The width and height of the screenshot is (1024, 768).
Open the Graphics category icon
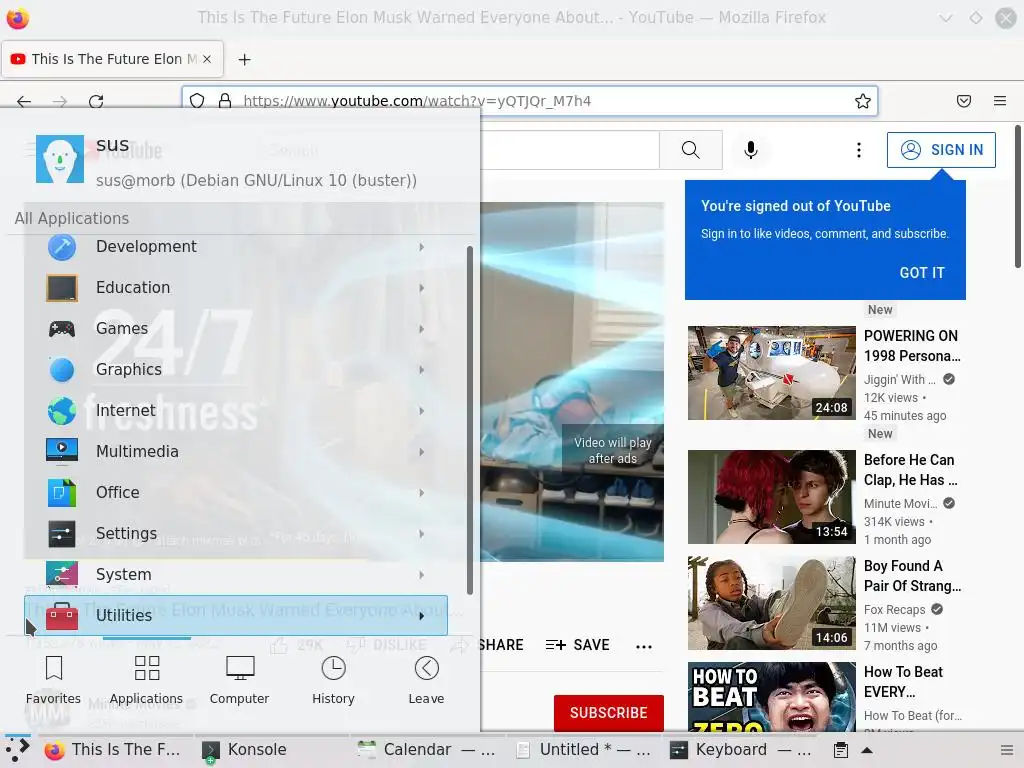tap(62, 370)
